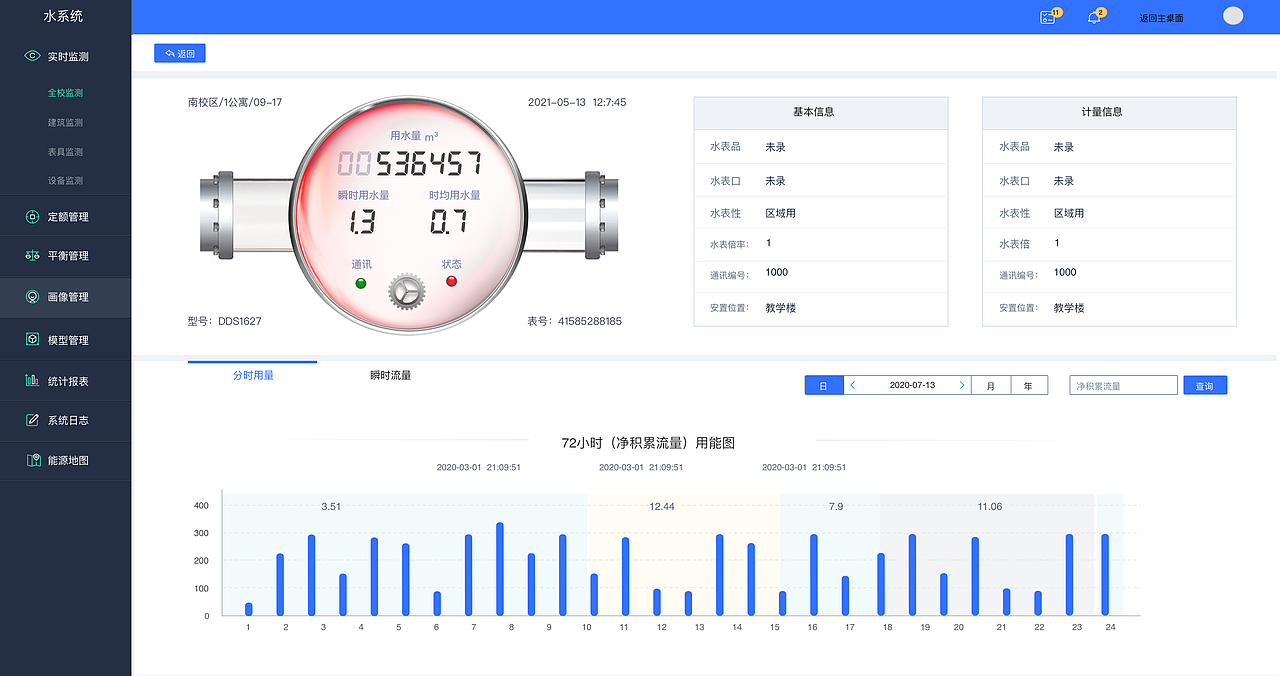Click the task list icon with 11 badge
Screen dimensions: 1280x676
click(x=1046, y=17)
